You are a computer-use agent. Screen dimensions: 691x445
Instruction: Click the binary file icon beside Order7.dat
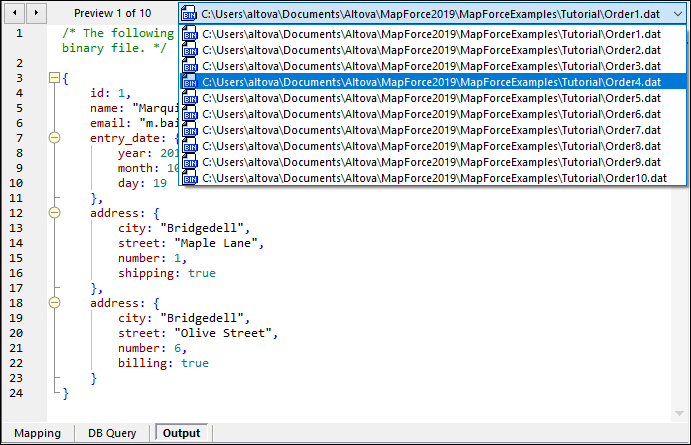coord(190,130)
